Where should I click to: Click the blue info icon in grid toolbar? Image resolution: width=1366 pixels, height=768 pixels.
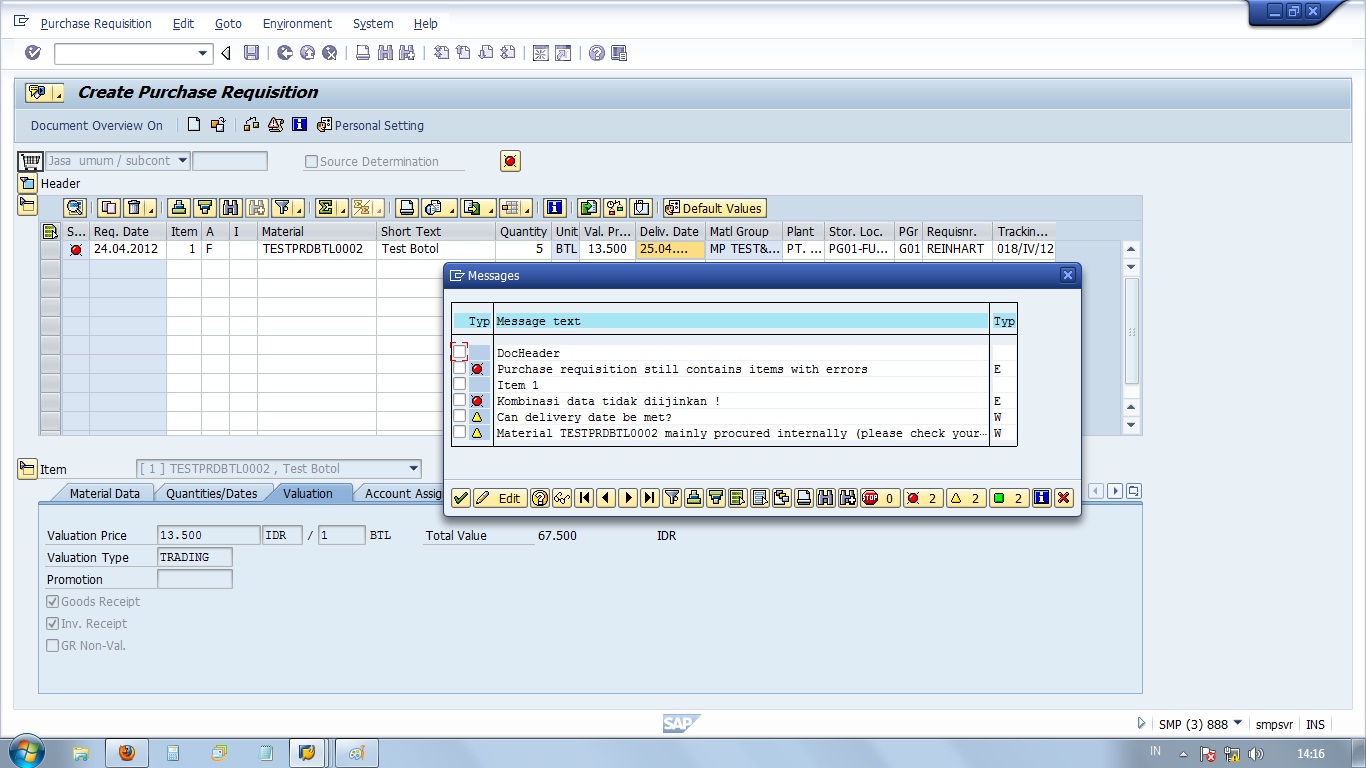coord(555,208)
